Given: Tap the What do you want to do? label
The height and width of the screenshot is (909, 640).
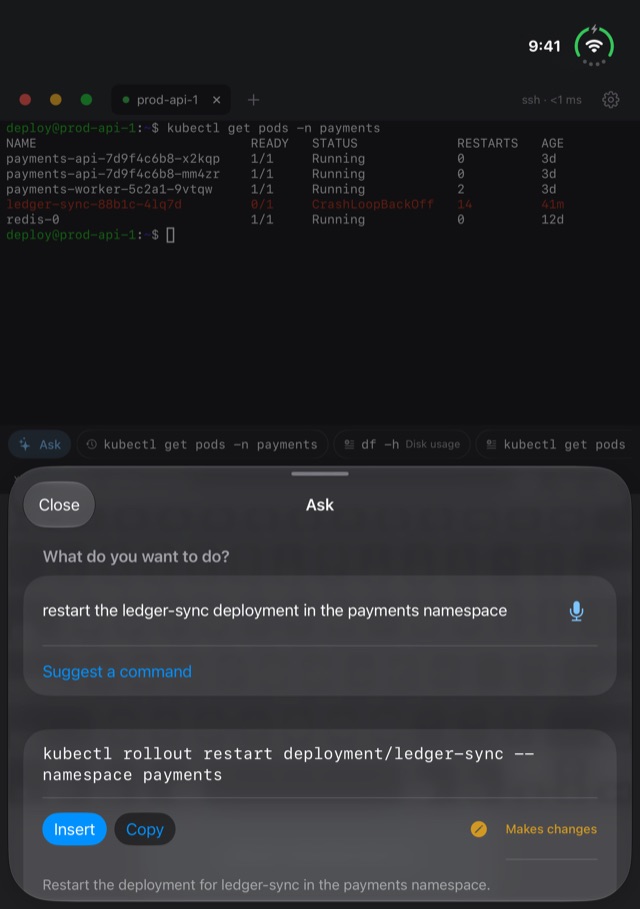Looking at the screenshot, I should tap(136, 557).
